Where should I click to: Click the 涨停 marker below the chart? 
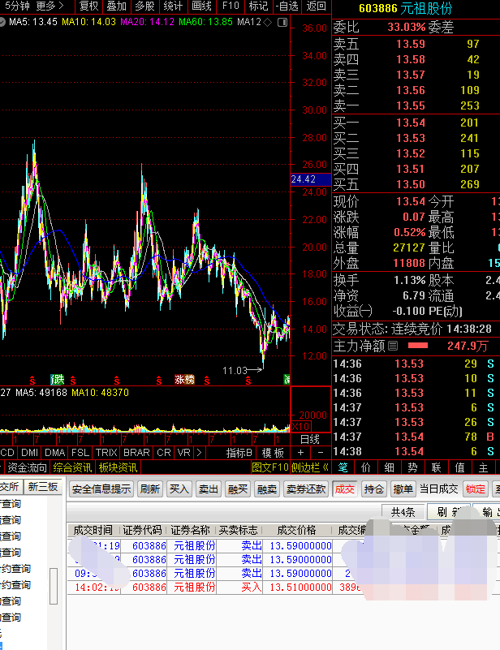point(184,379)
